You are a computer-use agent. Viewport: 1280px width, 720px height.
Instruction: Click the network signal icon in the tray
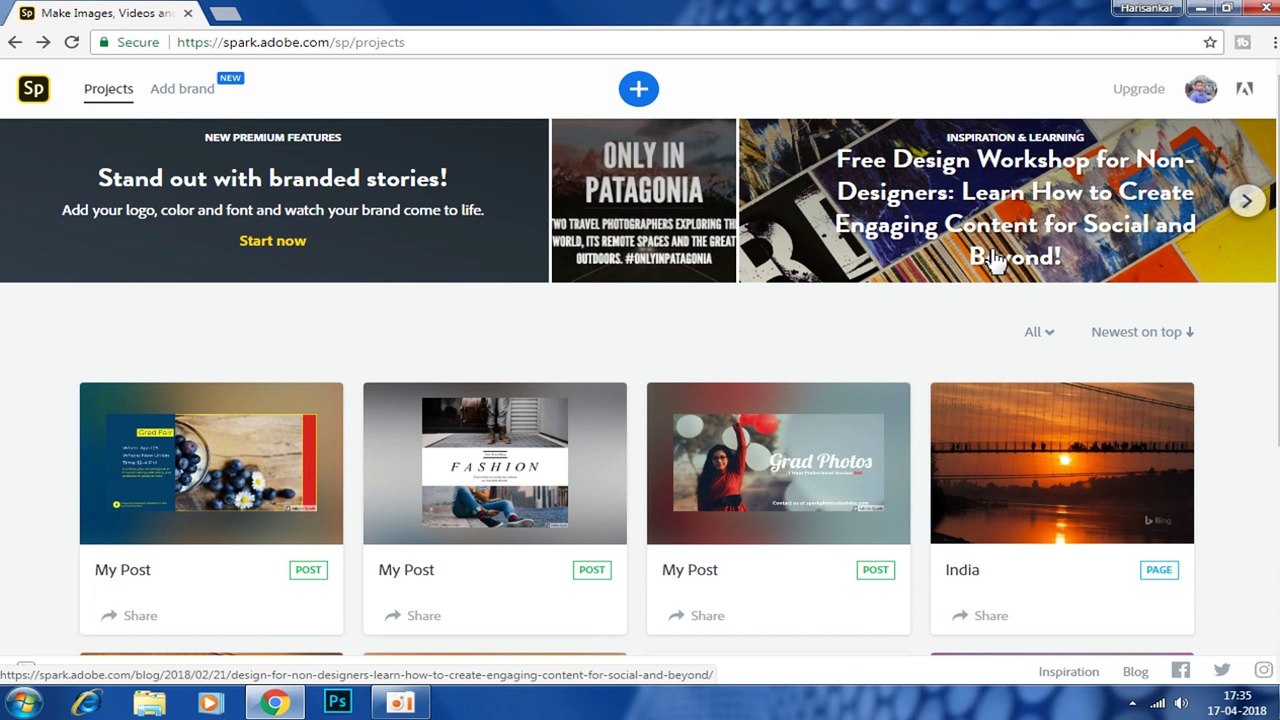pos(1158,703)
